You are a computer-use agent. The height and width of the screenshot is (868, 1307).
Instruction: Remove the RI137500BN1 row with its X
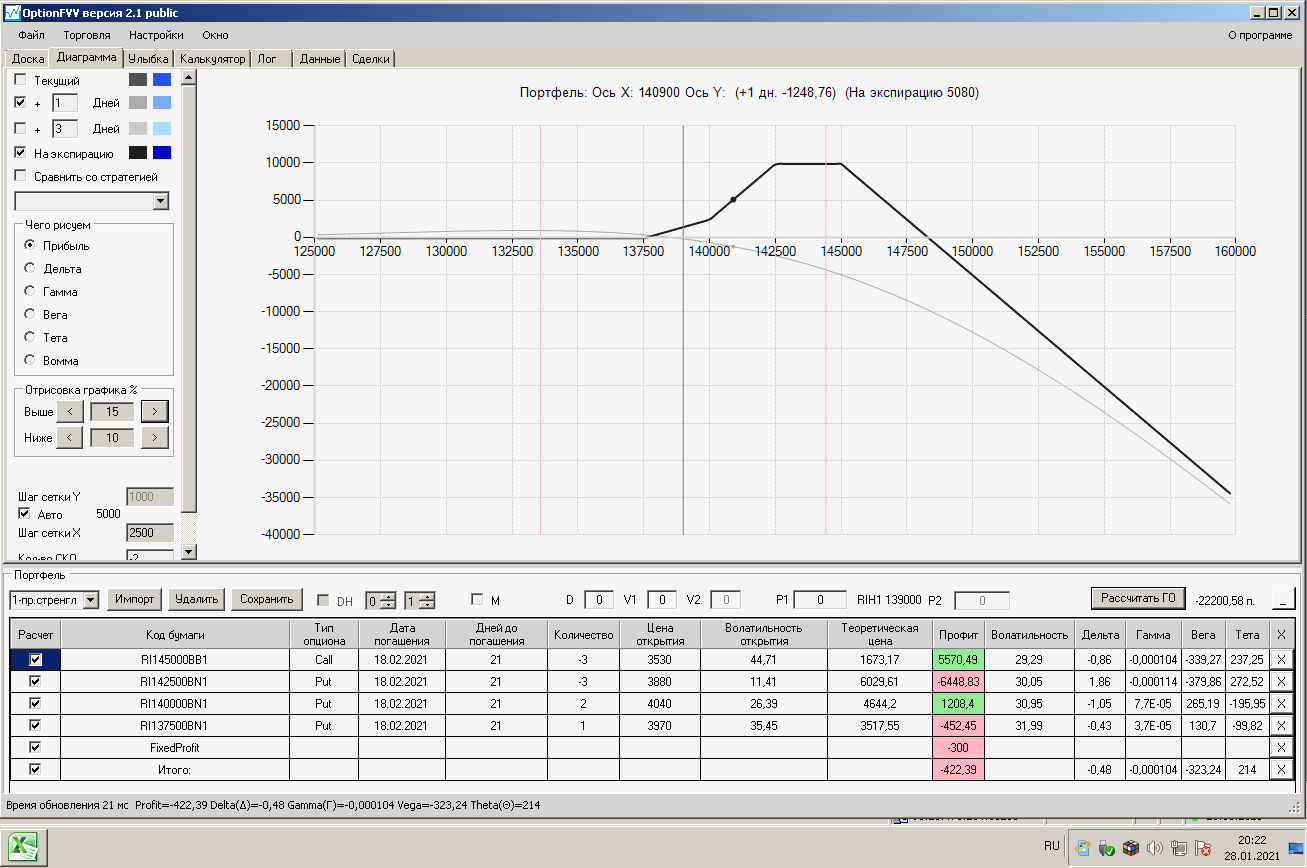1281,725
